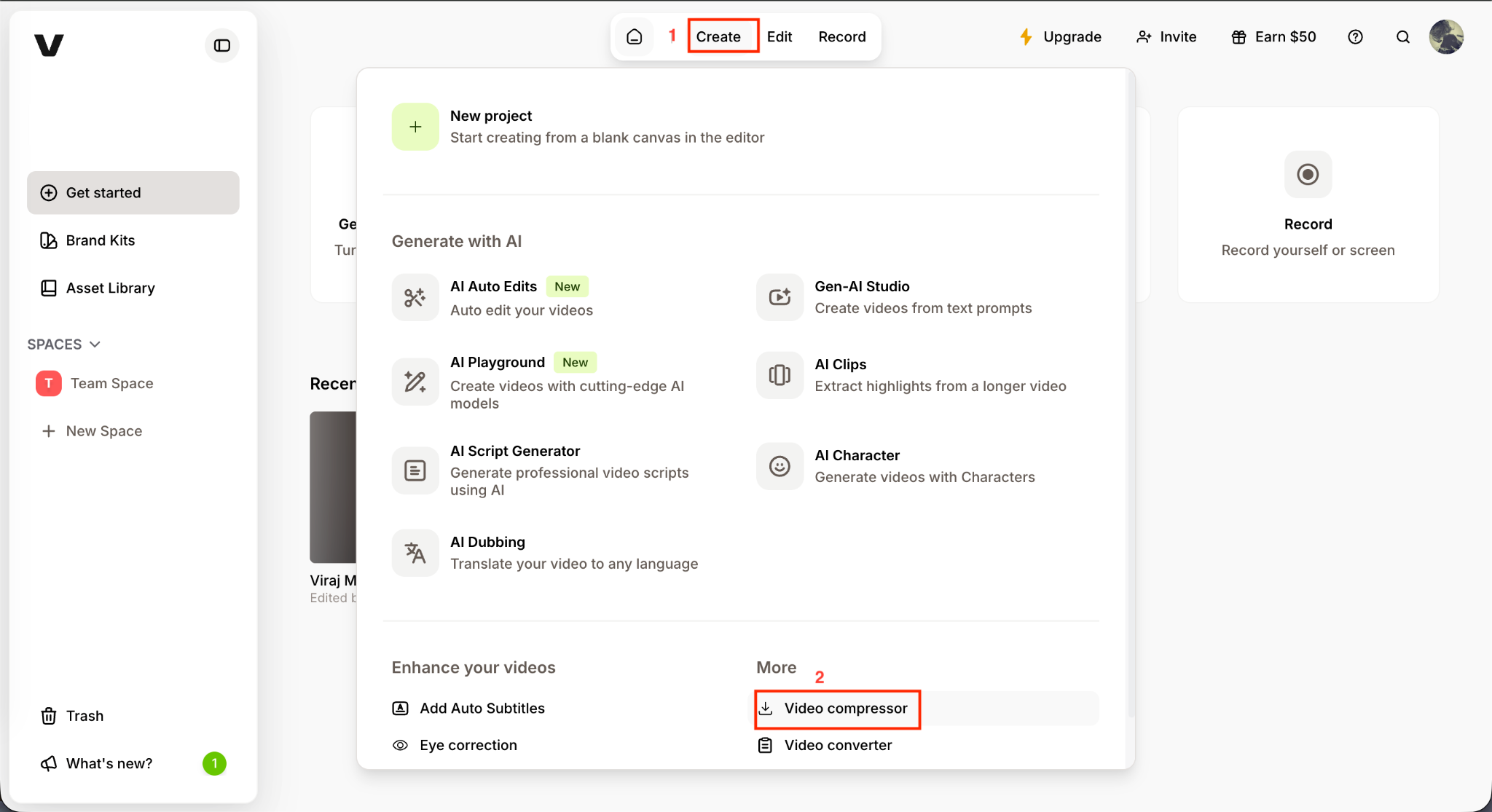This screenshot has height=812, width=1492.
Task: Open Asset Library in sidebar
Action: point(133,288)
